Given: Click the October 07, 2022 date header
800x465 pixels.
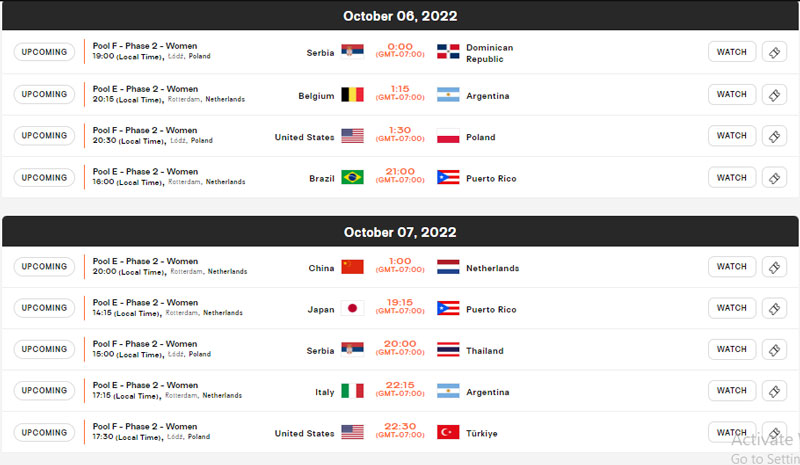Looking at the screenshot, I should [400, 232].
